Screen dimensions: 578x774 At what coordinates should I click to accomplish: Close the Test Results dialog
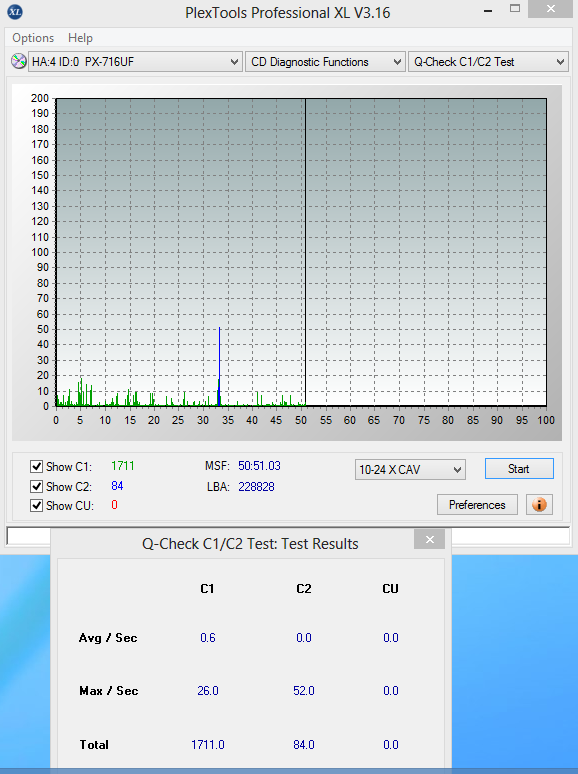pos(429,540)
